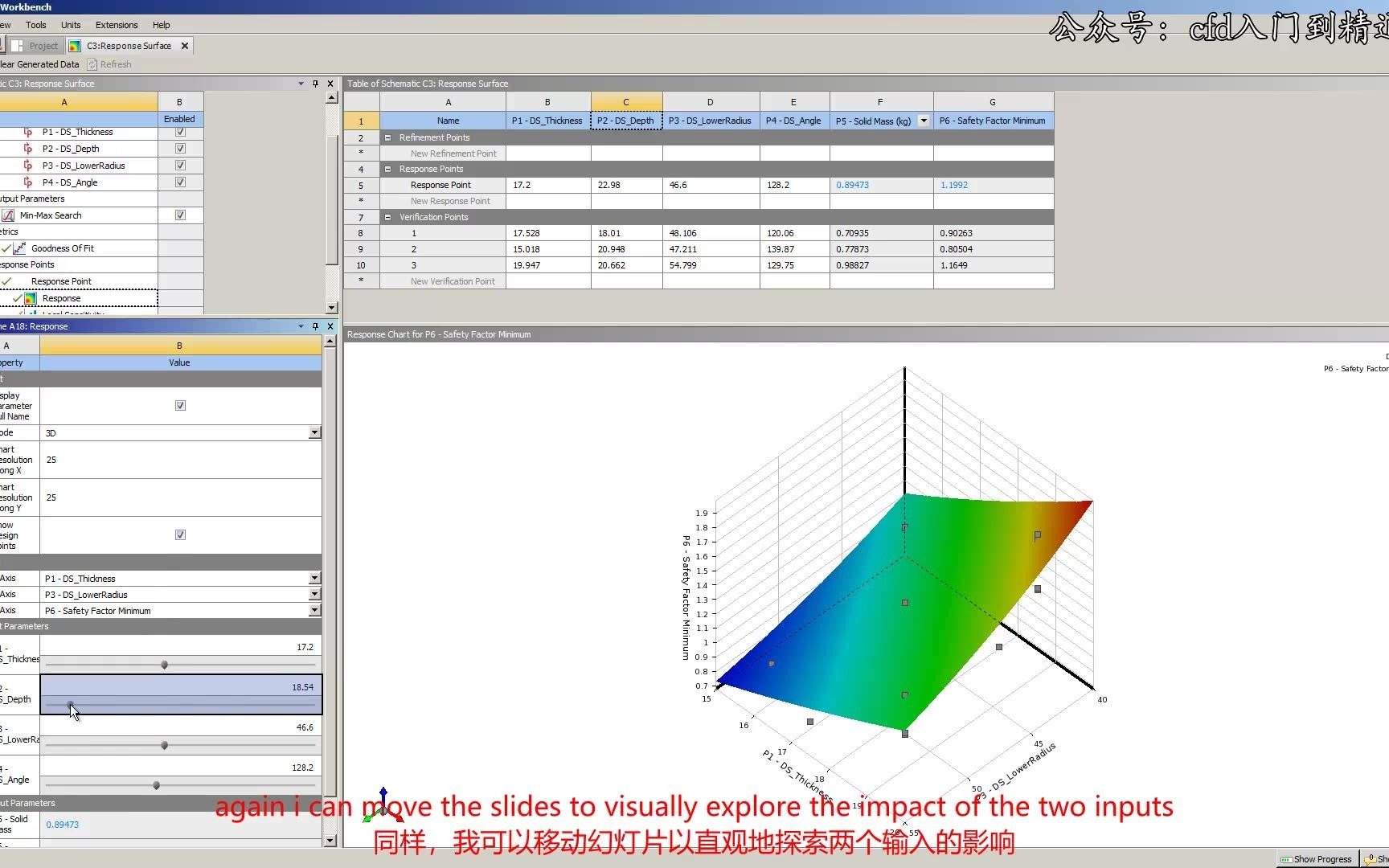Disable the P2 - DS_Depth parameter checkbox
1389x868 pixels.
(x=179, y=148)
